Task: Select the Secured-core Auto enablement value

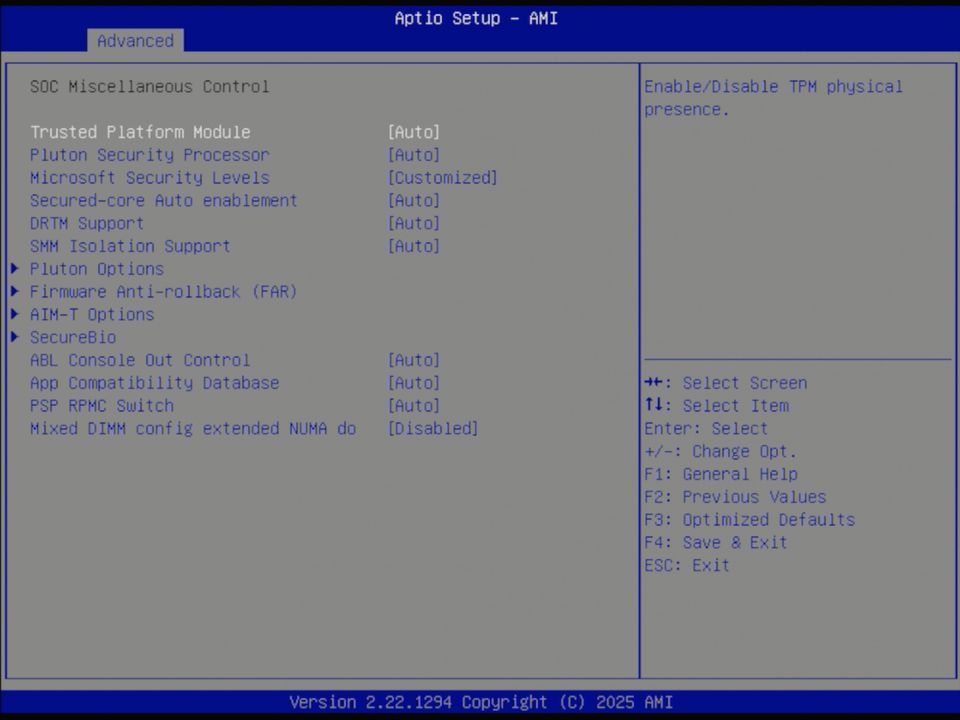Action: coord(163,200)
